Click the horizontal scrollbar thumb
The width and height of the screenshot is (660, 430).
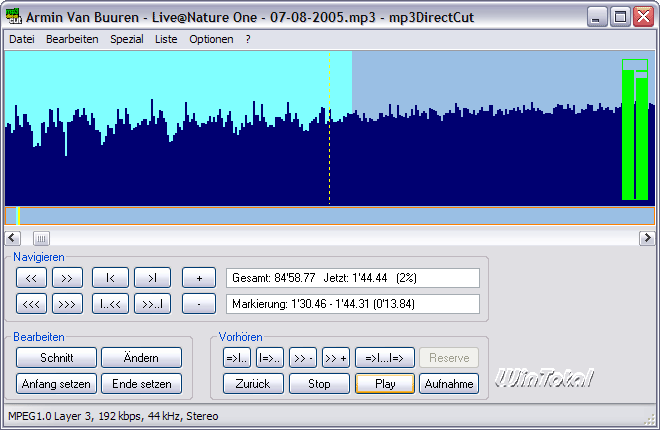[41, 238]
